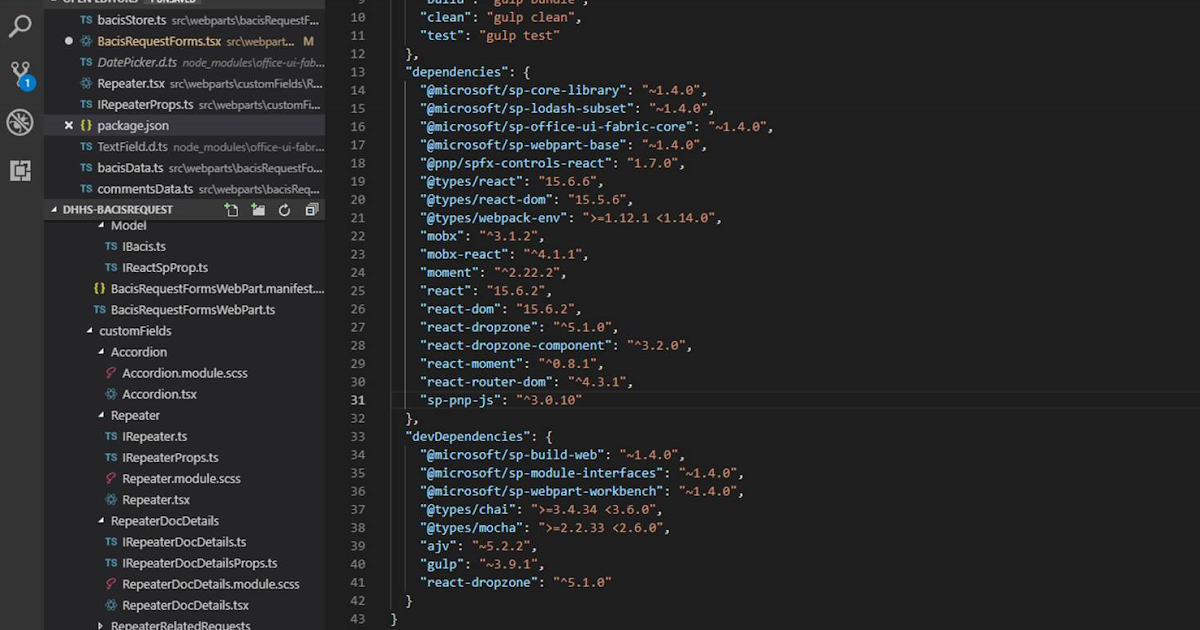Refresh the explorer file tree
The width and height of the screenshot is (1200, 630).
coord(284,210)
